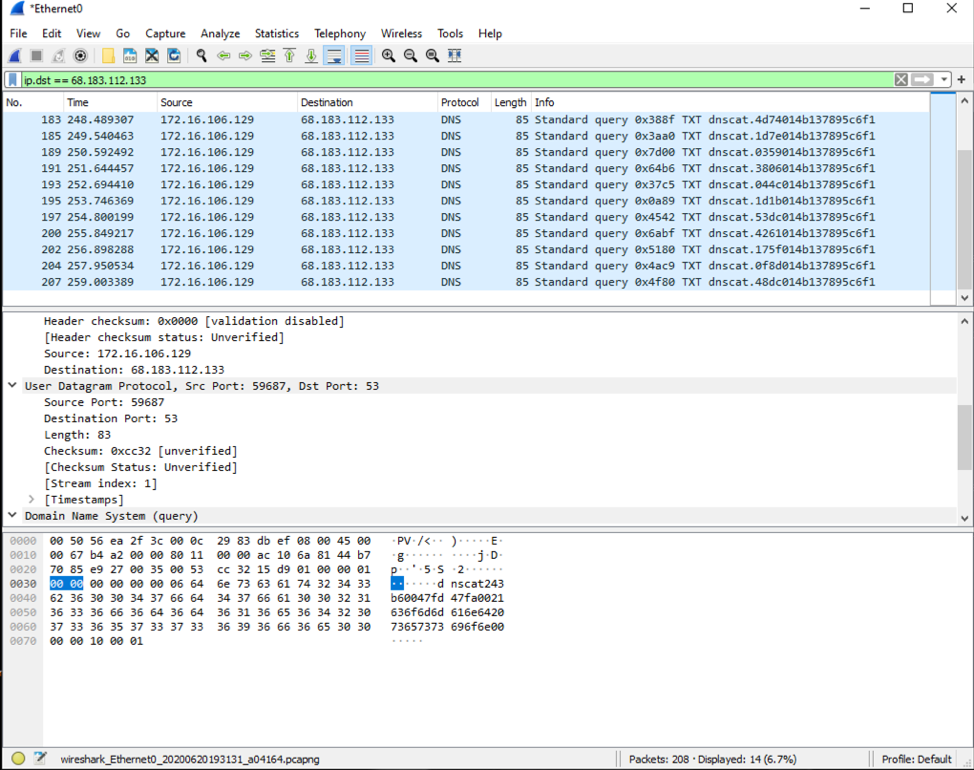The height and width of the screenshot is (770, 974).
Task: Open capture options gear icon
Action: click(x=80, y=56)
